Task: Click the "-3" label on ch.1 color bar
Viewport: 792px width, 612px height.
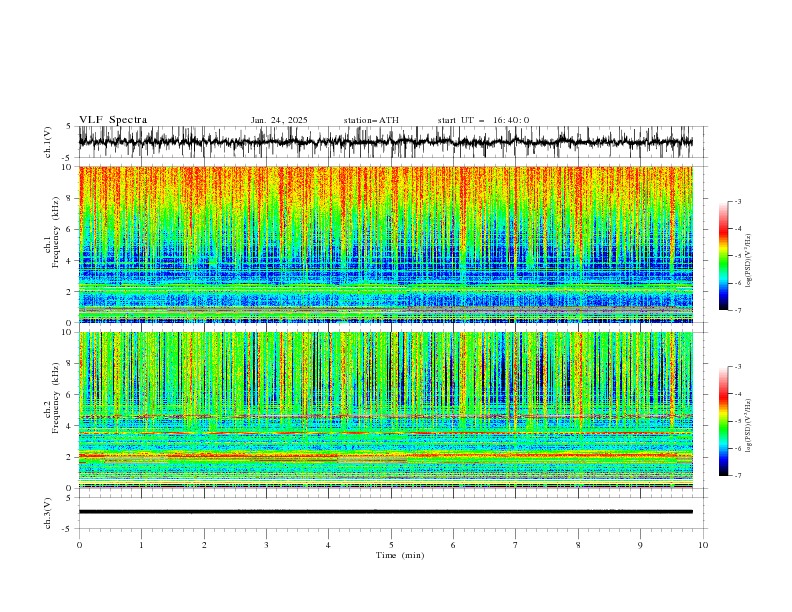Action: coord(738,201)
